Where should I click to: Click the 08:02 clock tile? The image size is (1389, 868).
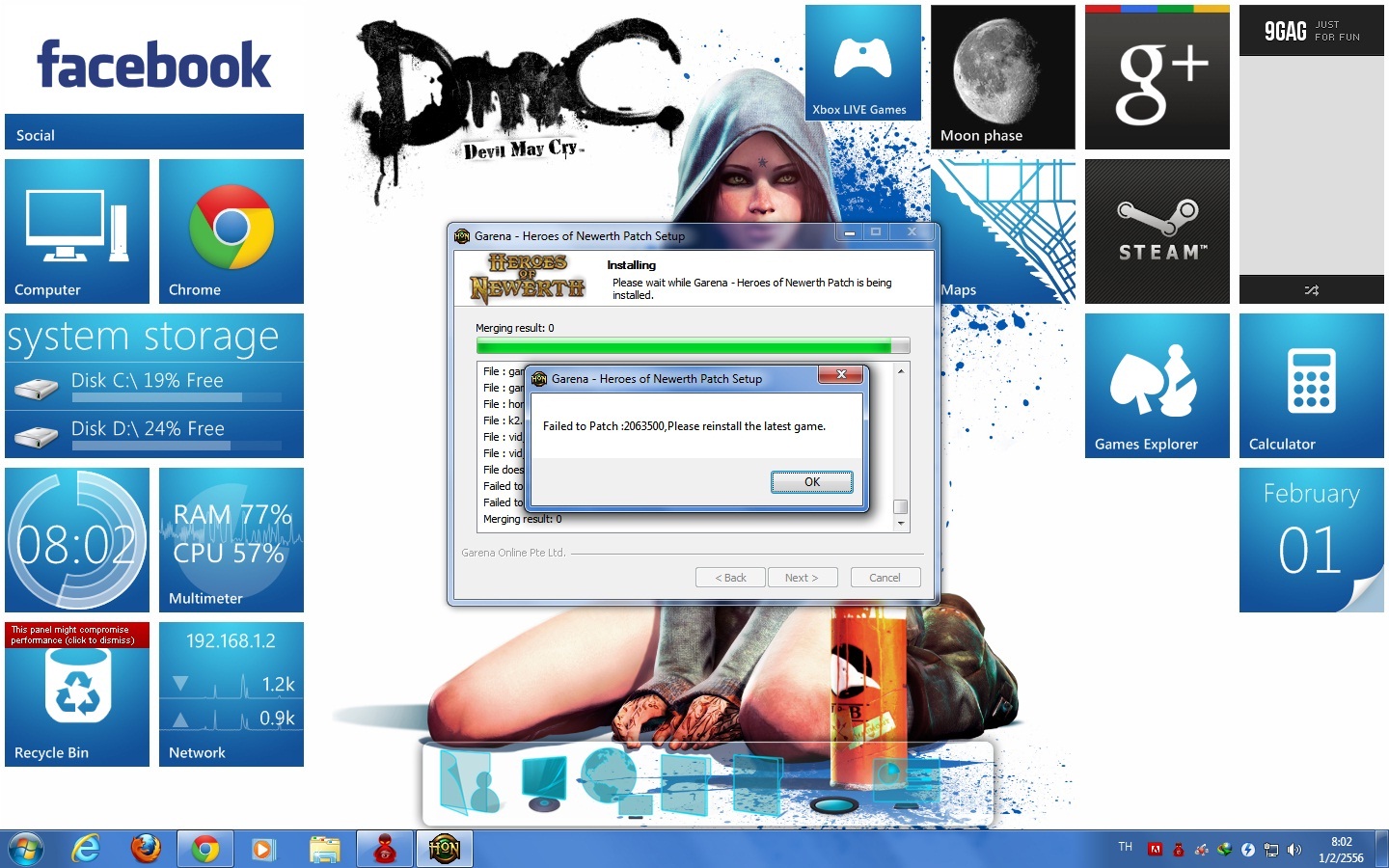(77, 540)
